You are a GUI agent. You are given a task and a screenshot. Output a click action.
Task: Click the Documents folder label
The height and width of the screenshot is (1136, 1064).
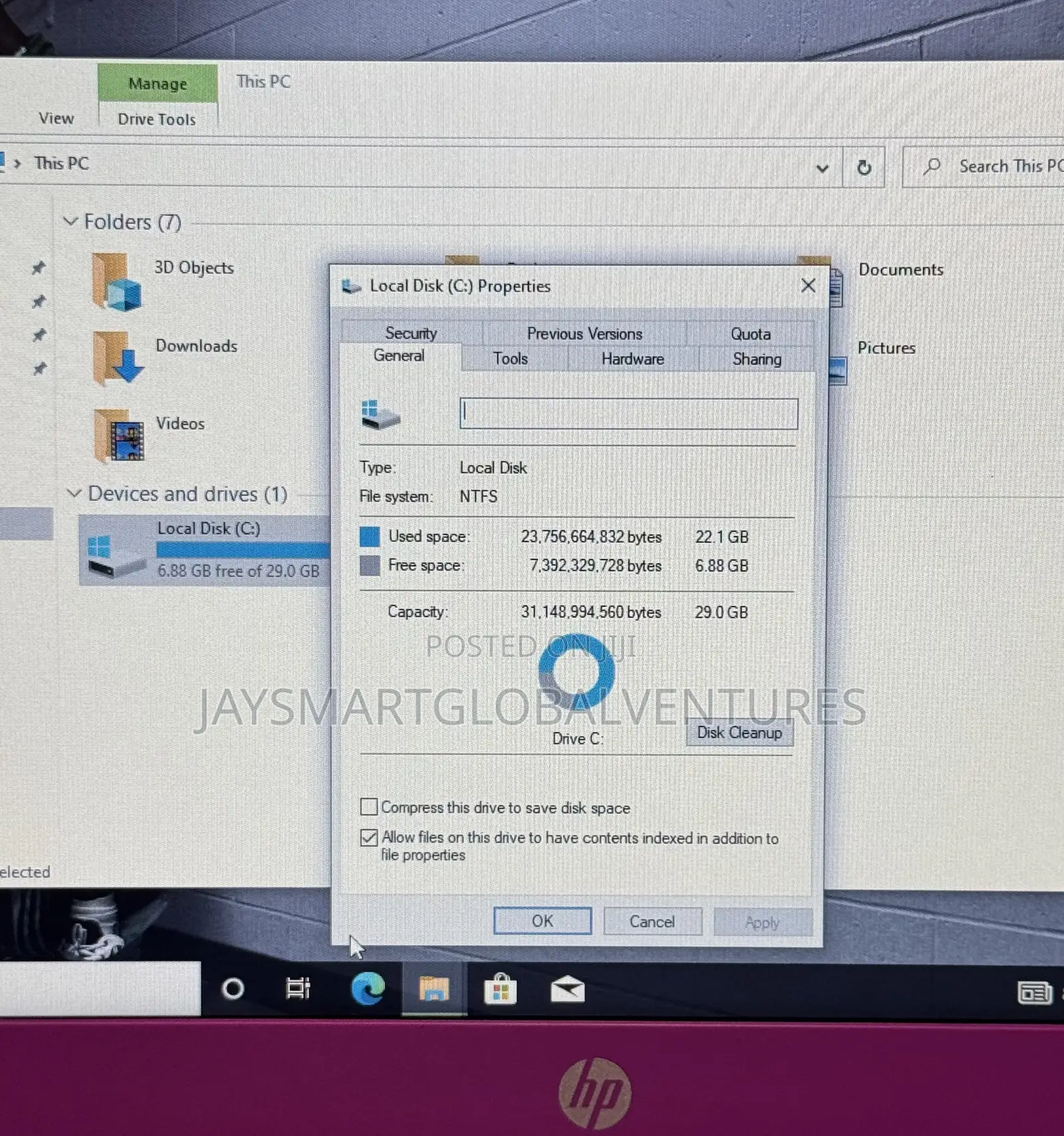pyautogui.click(x=901, y=269)
